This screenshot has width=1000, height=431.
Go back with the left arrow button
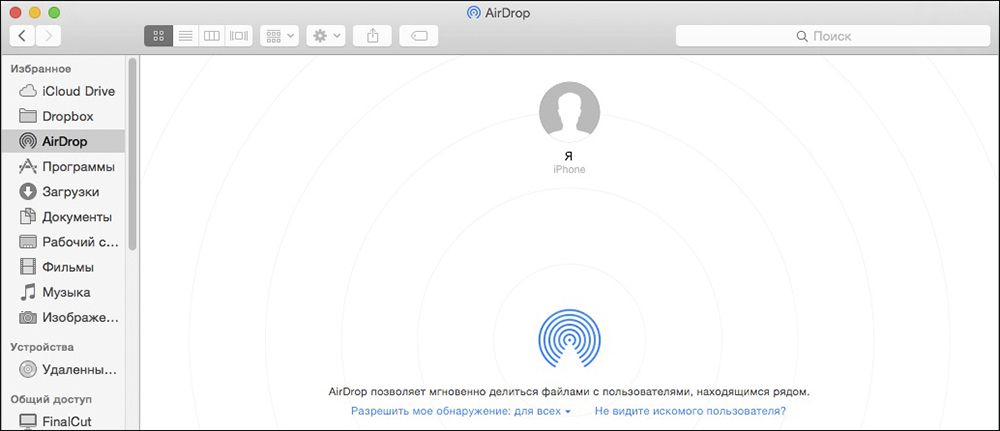point(22,36)
